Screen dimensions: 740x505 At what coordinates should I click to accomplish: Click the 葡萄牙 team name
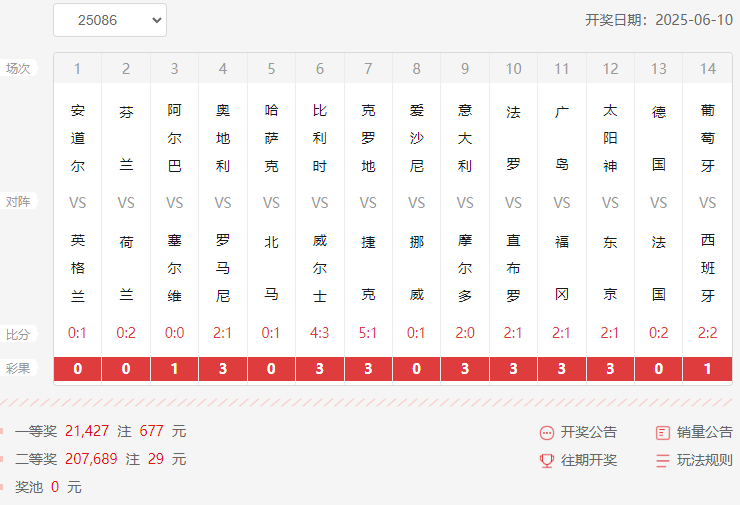click(707, 138)
